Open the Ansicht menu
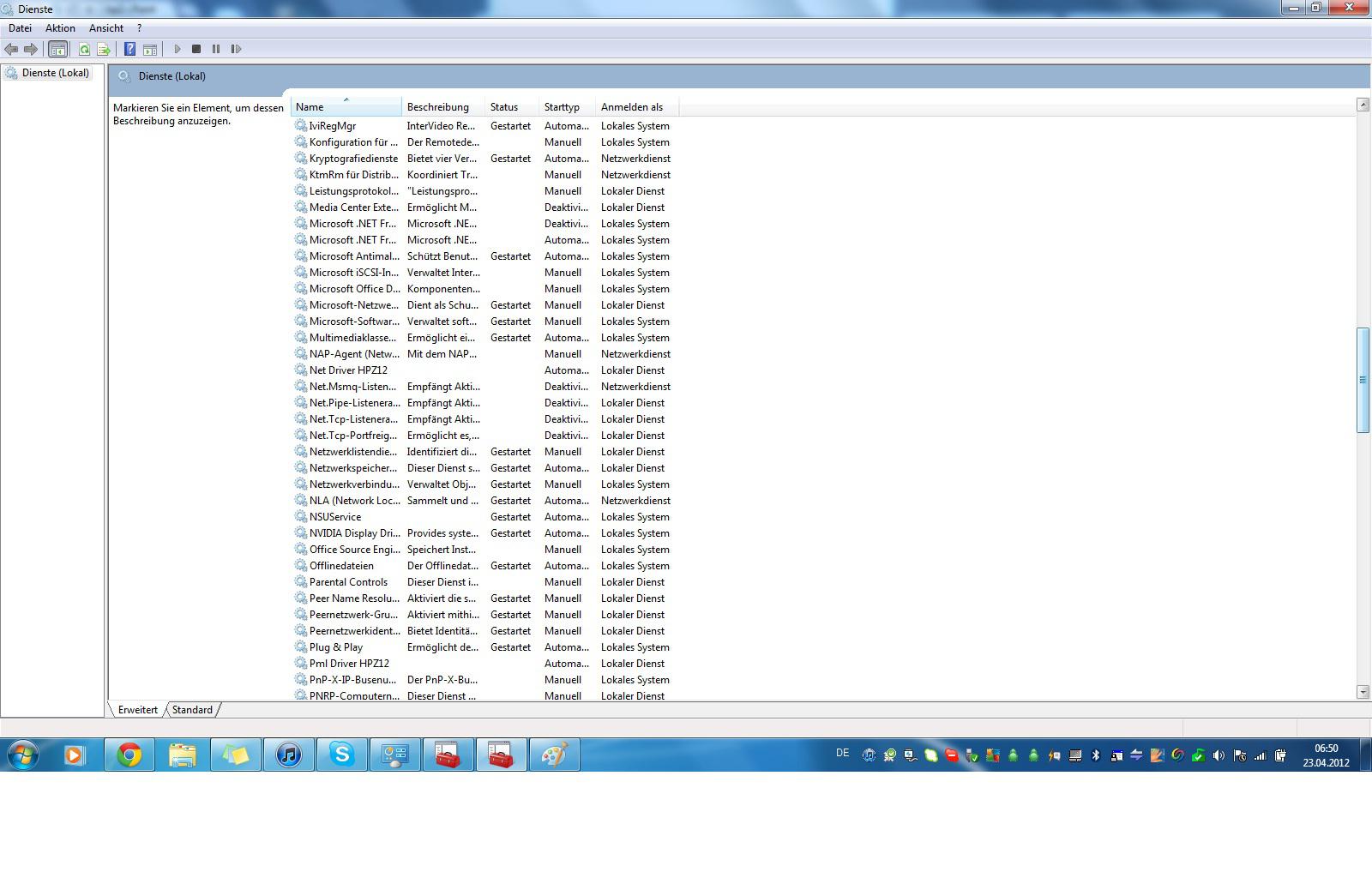Viewport: 1372px width, 878px height. (106, 28)
